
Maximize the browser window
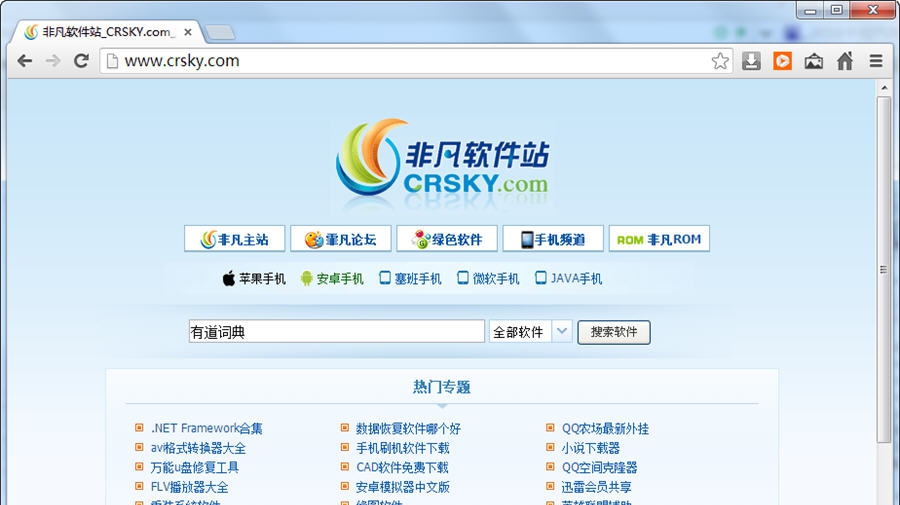837,10
